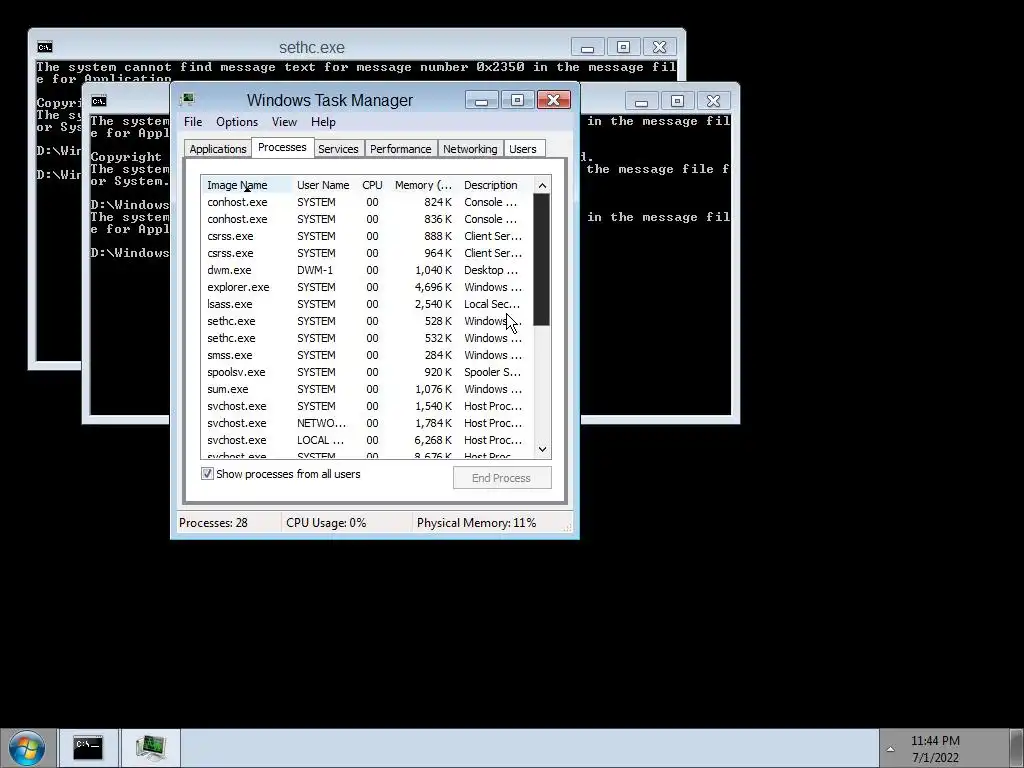Sort by the Memory column header

tap(423, 185)
